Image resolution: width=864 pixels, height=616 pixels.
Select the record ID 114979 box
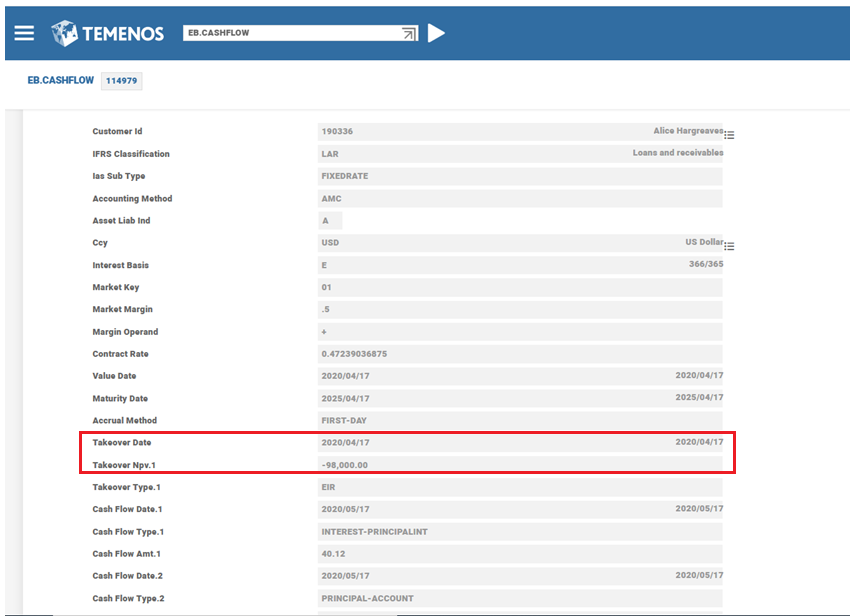pos(121,81)
